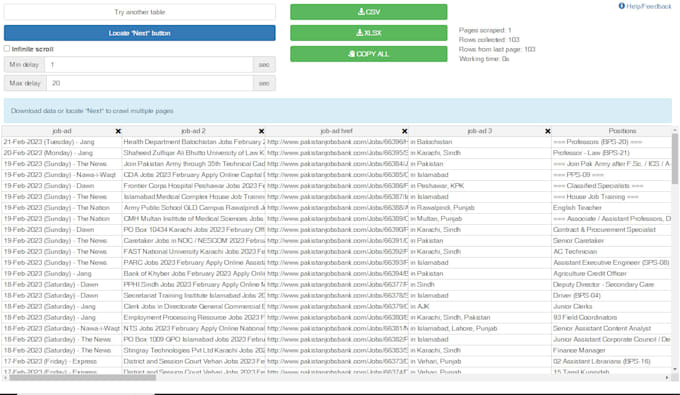This screenshot has width=680, height=395.
Task: Select cell 'Clerk Jobs in Directorate General Commercial'
Action: (194, 307)
